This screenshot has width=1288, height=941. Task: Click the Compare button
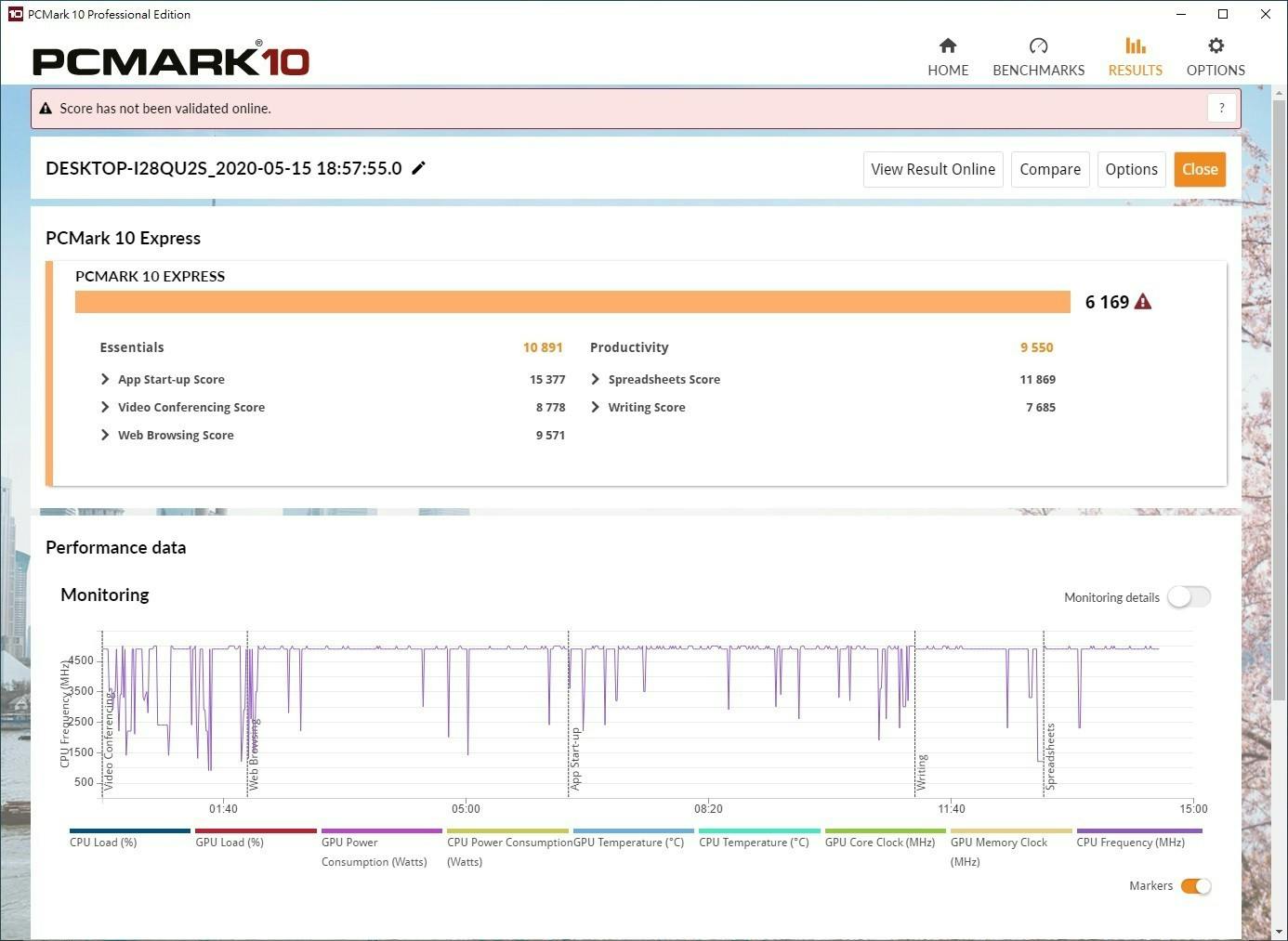[x=1049, y=169]
